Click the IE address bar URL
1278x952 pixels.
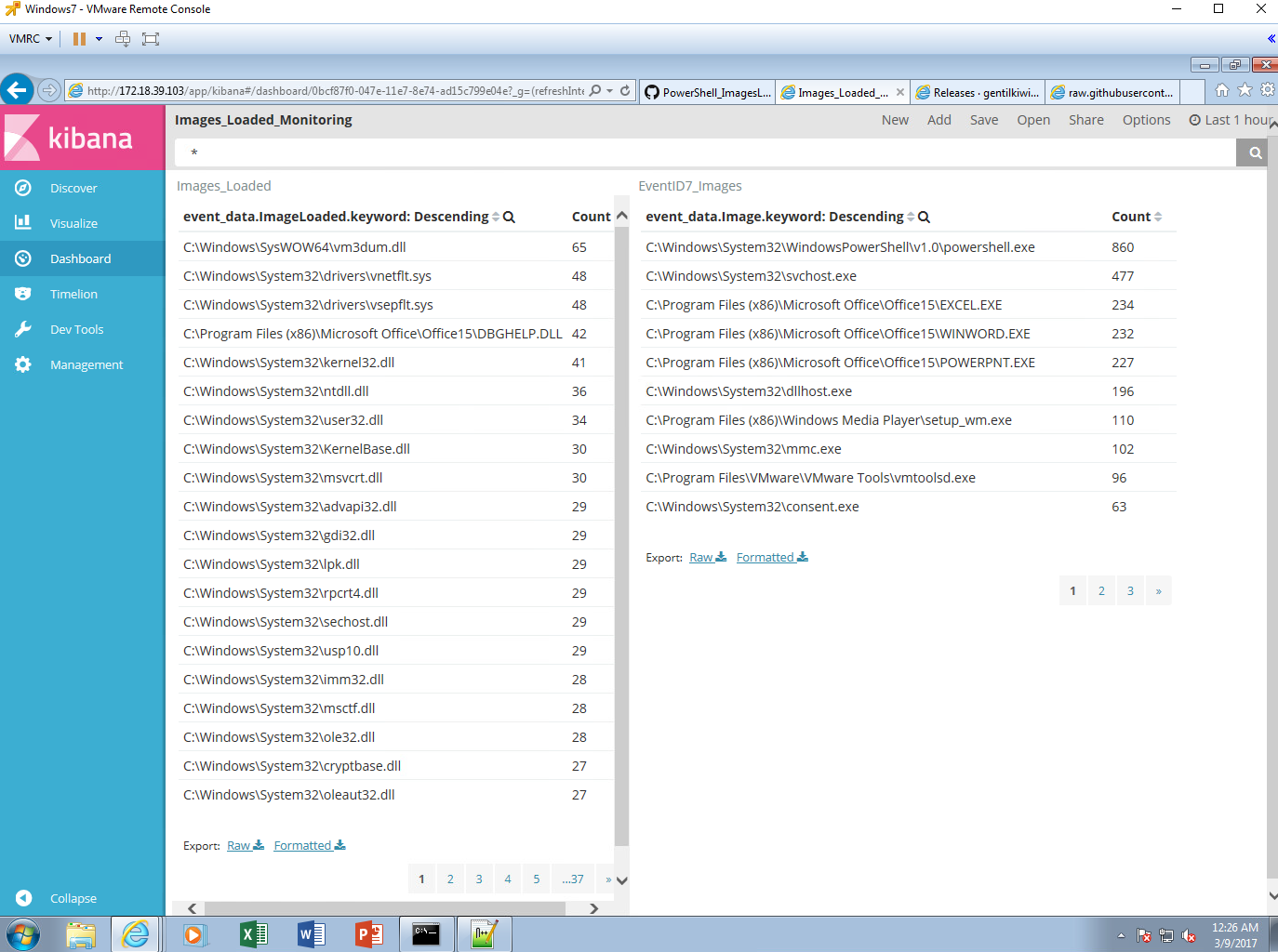pos(335,91)
